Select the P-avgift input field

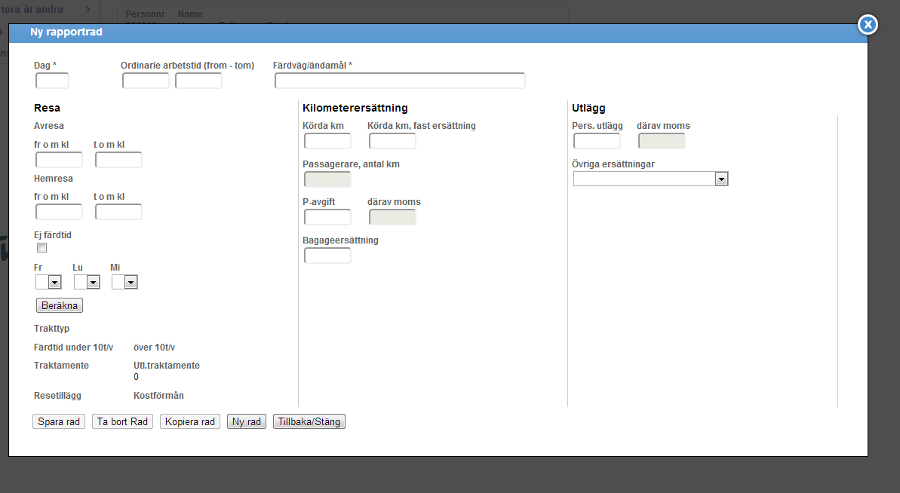click(327, 217)
